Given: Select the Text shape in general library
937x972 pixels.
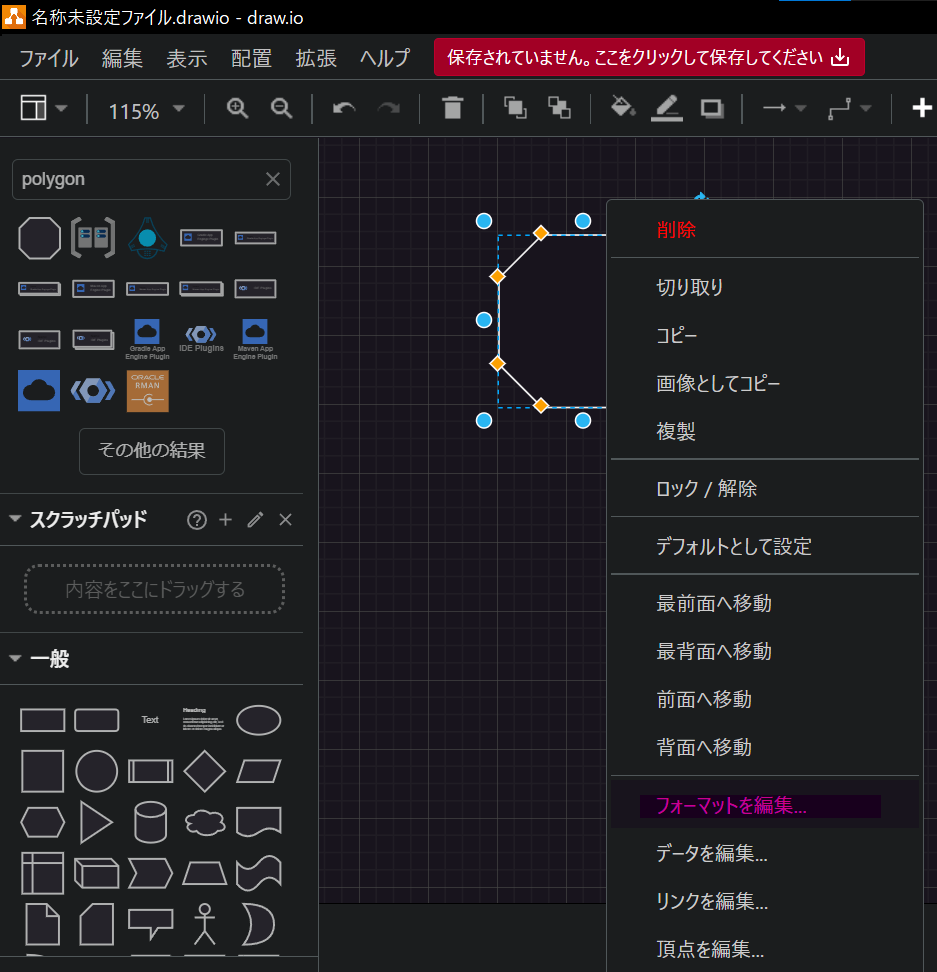Looking at the screenshot, I should click(150, 720).
